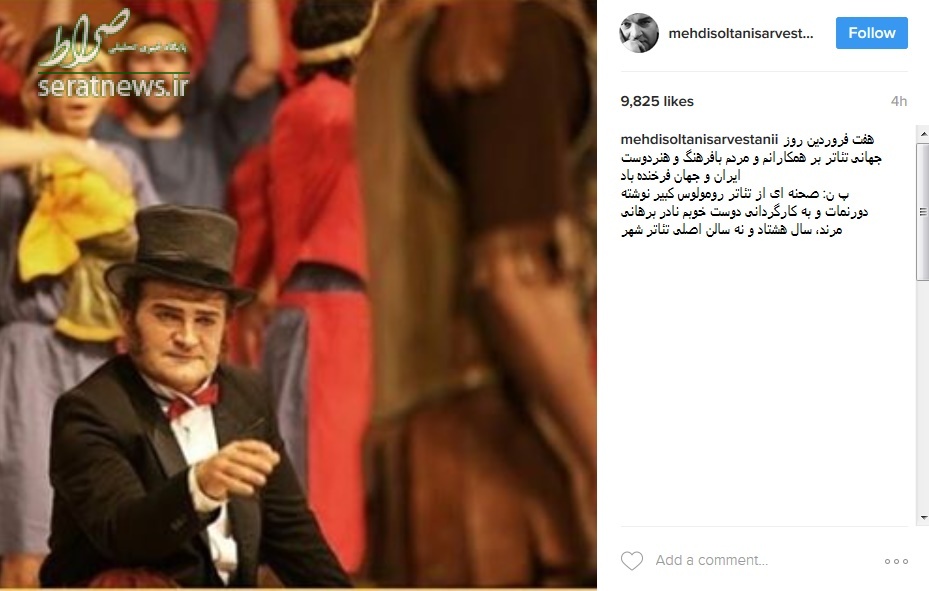Open mehdisoltanisarvest... username in header
The image size is (929, 591).
[741, 34]
